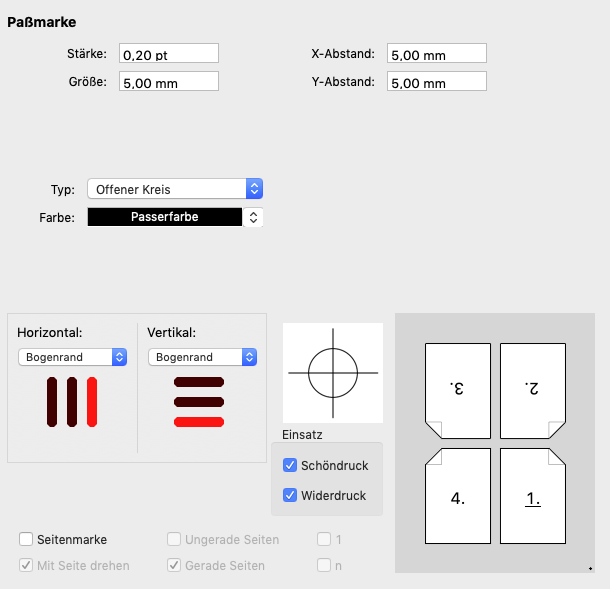The height and width of the screenshot is (589, 610).
Task: Open the Farbe stepper arrows
Action: point(253,217)
